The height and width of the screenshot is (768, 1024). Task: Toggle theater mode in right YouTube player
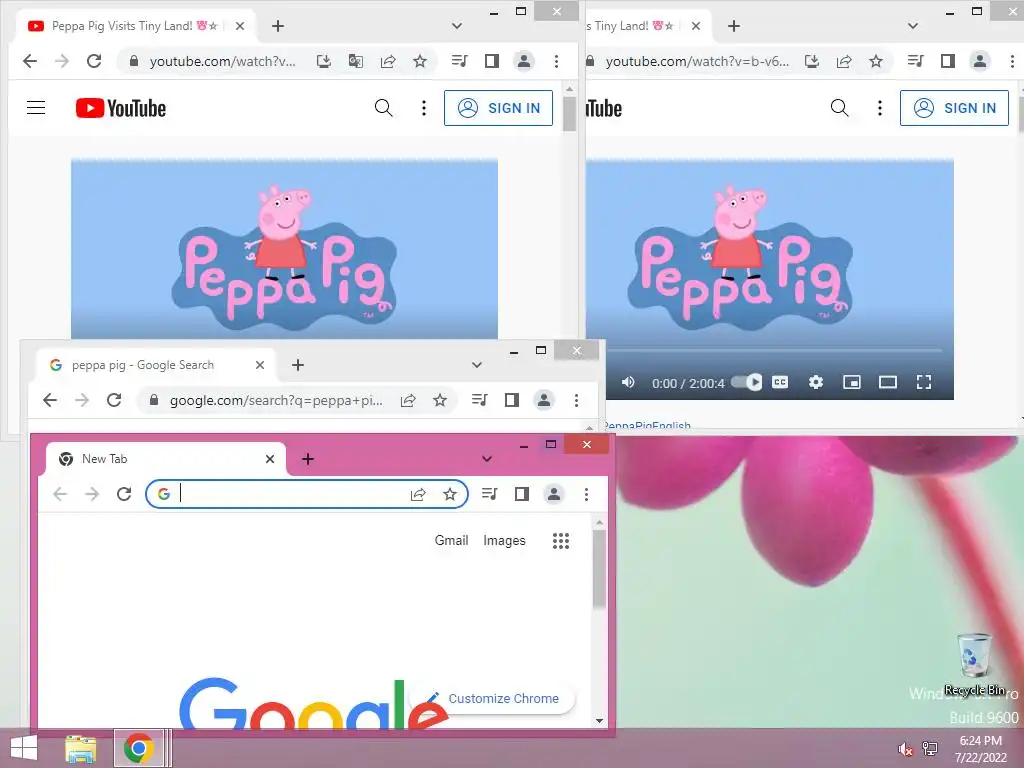(888, 382)
